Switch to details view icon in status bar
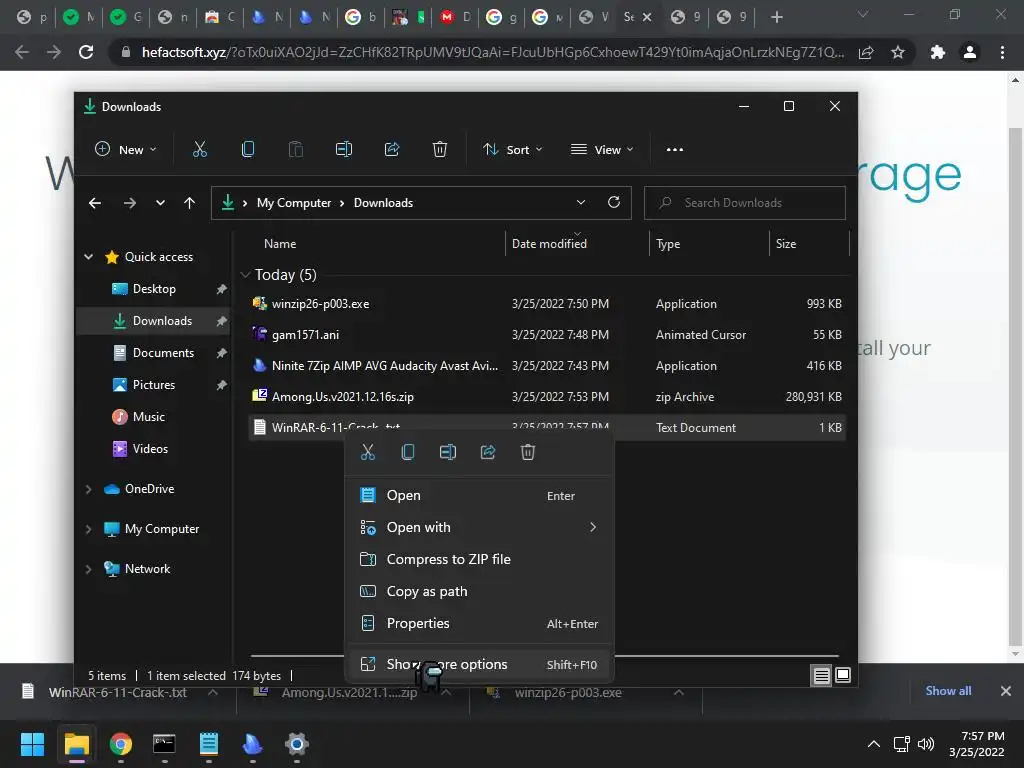1024x768 pixels. [822, 675]
